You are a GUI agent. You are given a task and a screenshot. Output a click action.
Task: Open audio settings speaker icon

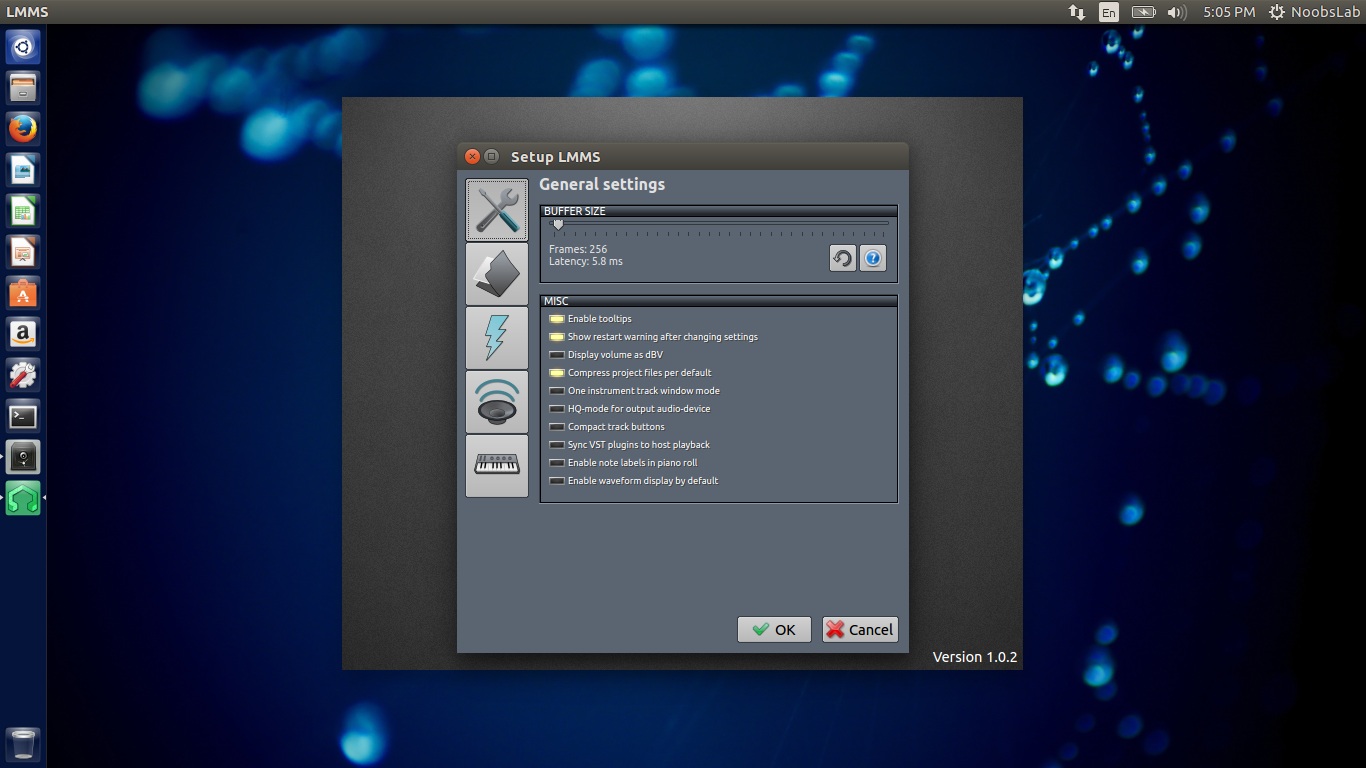point(497,402)
